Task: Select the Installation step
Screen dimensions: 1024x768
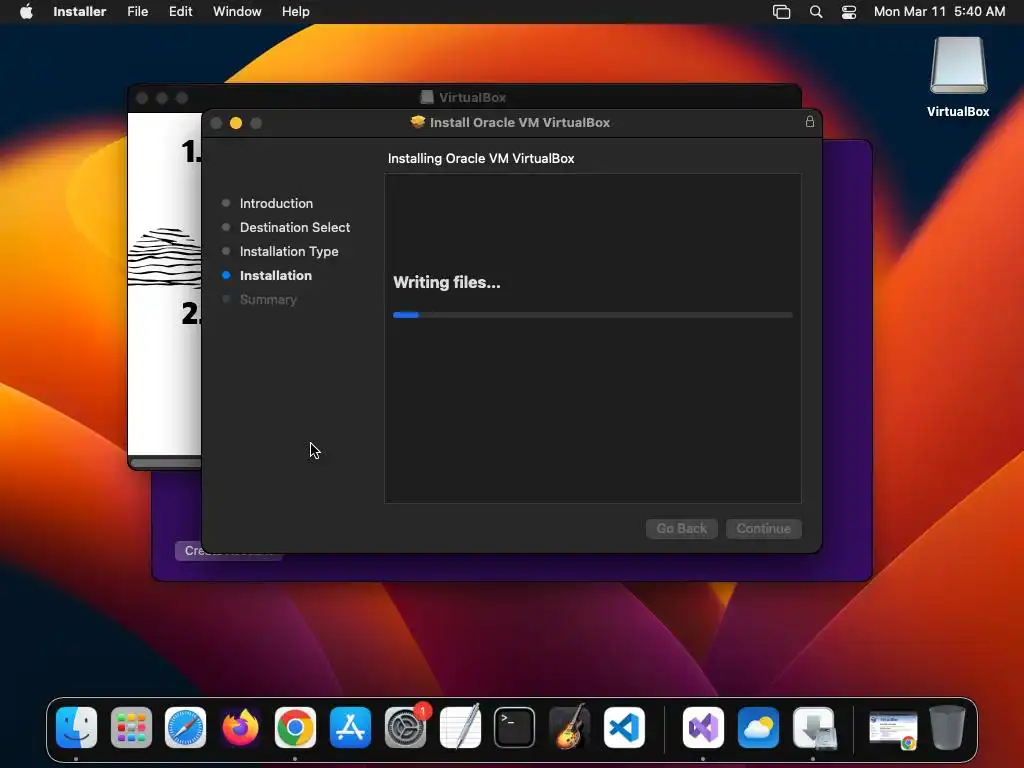Action: [x=276, y=276]
